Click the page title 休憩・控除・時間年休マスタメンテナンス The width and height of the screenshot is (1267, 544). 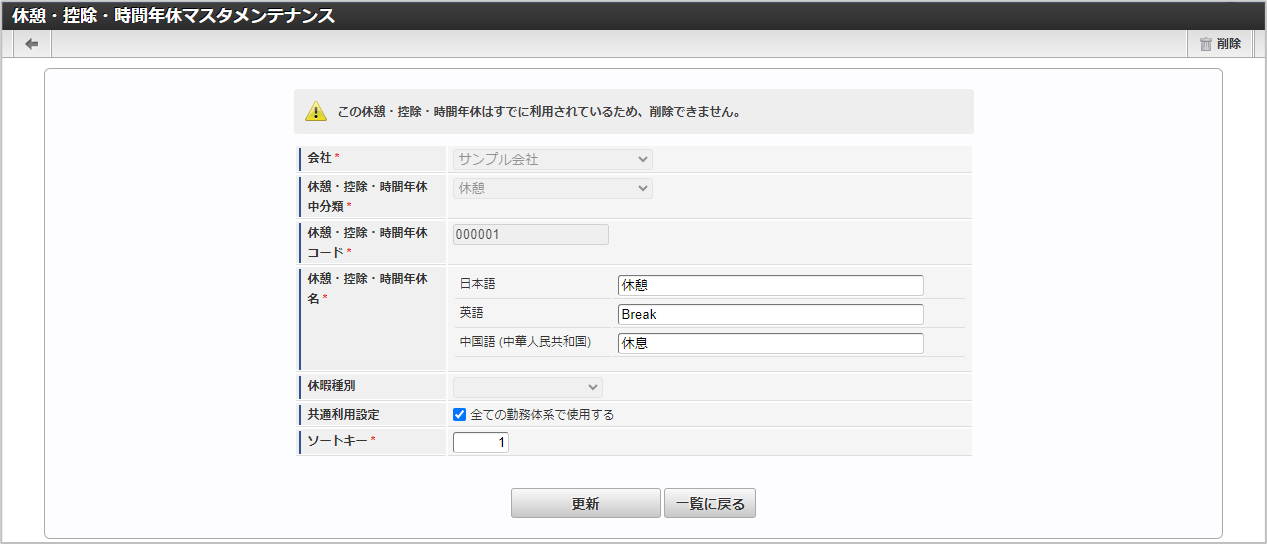point(174,15)
